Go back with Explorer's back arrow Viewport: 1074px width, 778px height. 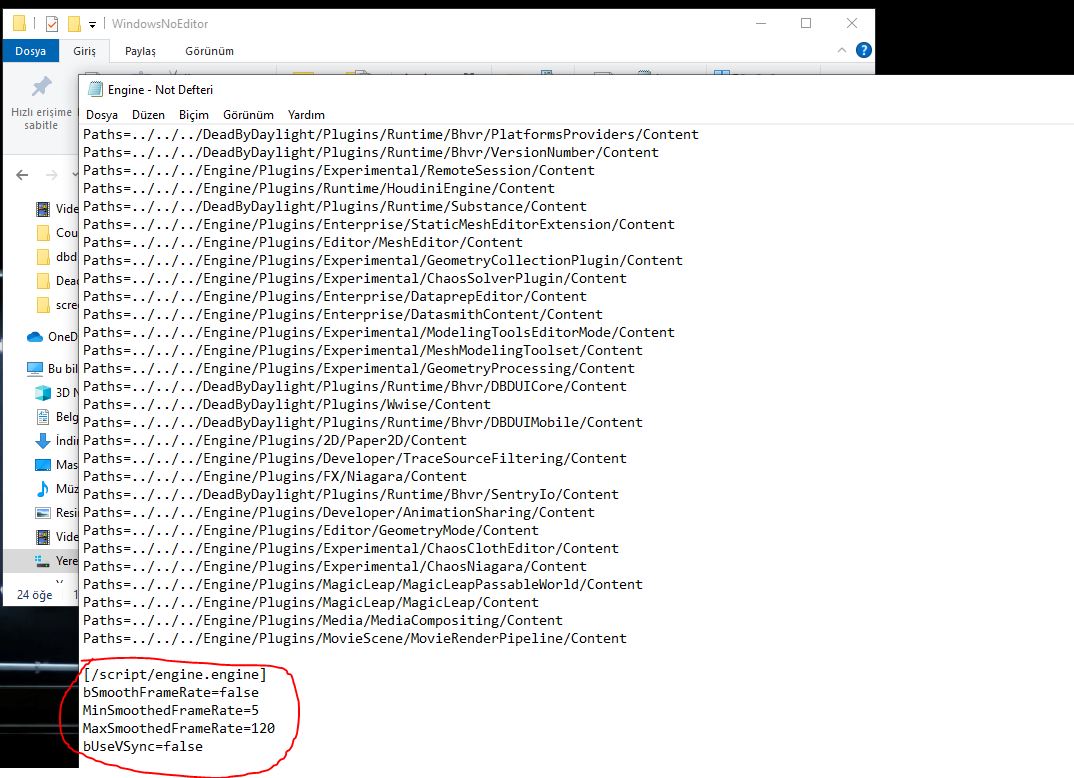click(22, 175)
